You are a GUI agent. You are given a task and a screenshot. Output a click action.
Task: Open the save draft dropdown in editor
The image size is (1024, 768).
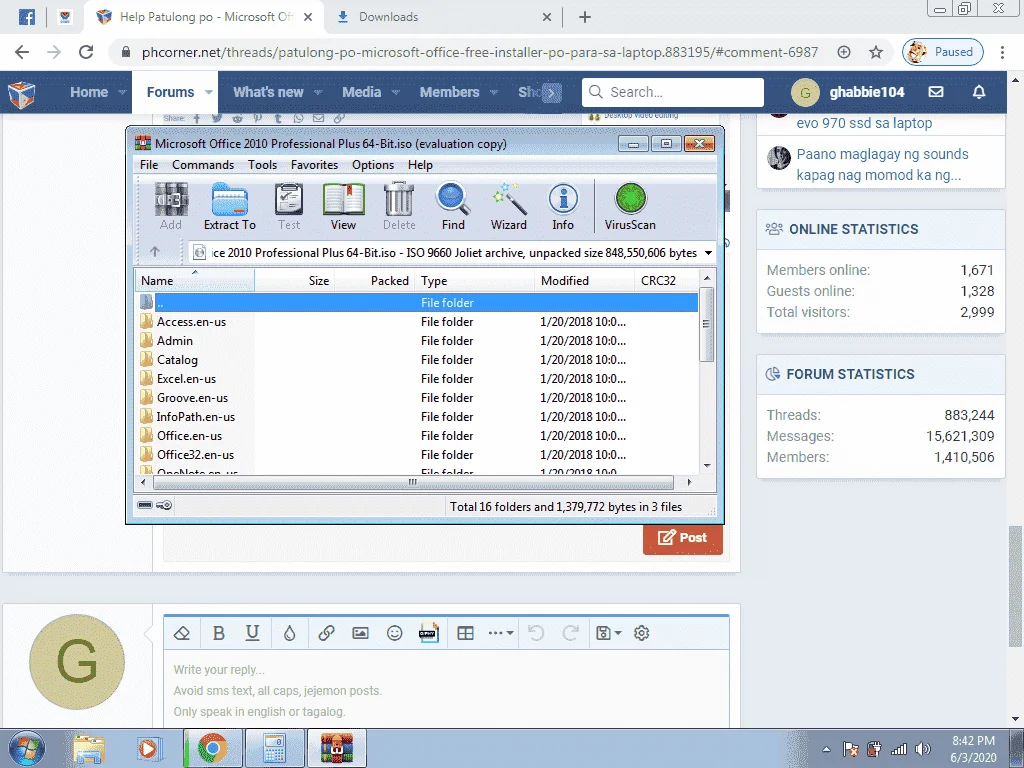point(609,633)
